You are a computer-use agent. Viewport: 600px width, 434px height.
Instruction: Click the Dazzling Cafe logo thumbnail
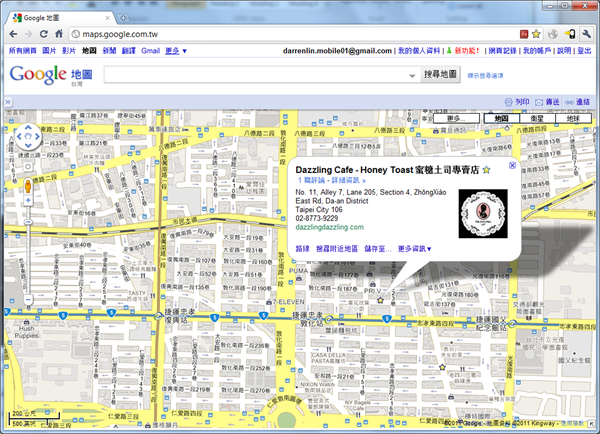483,214
